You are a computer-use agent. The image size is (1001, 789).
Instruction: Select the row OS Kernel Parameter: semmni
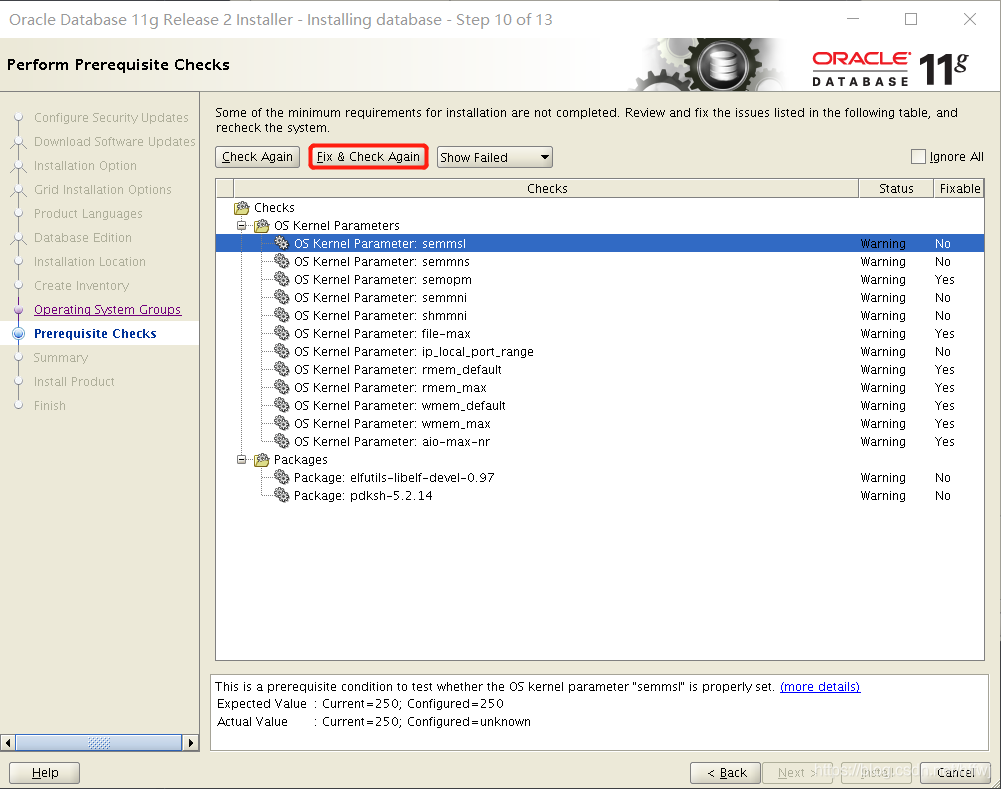(x=600, y=297)
